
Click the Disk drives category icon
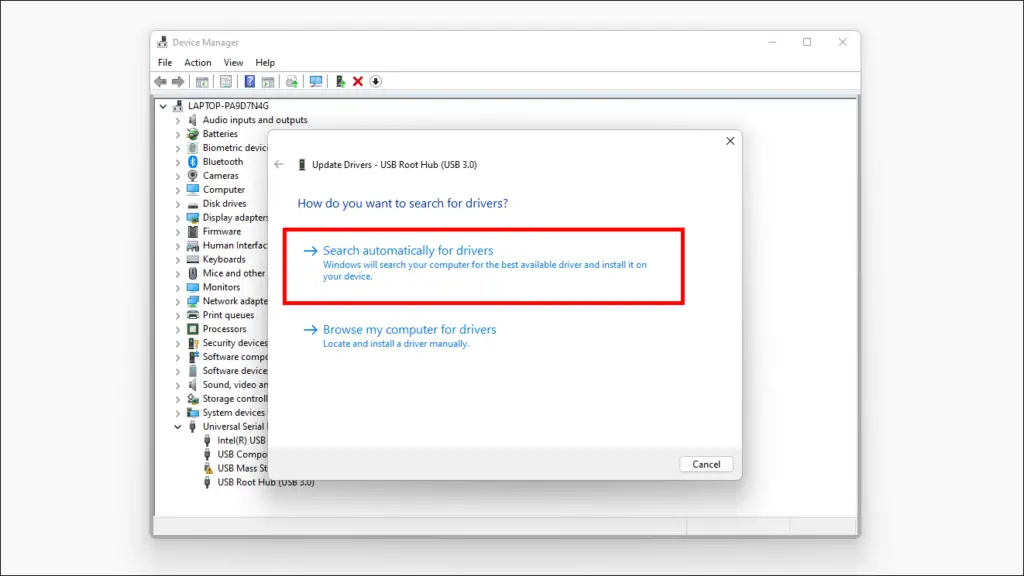click(193, 204)
